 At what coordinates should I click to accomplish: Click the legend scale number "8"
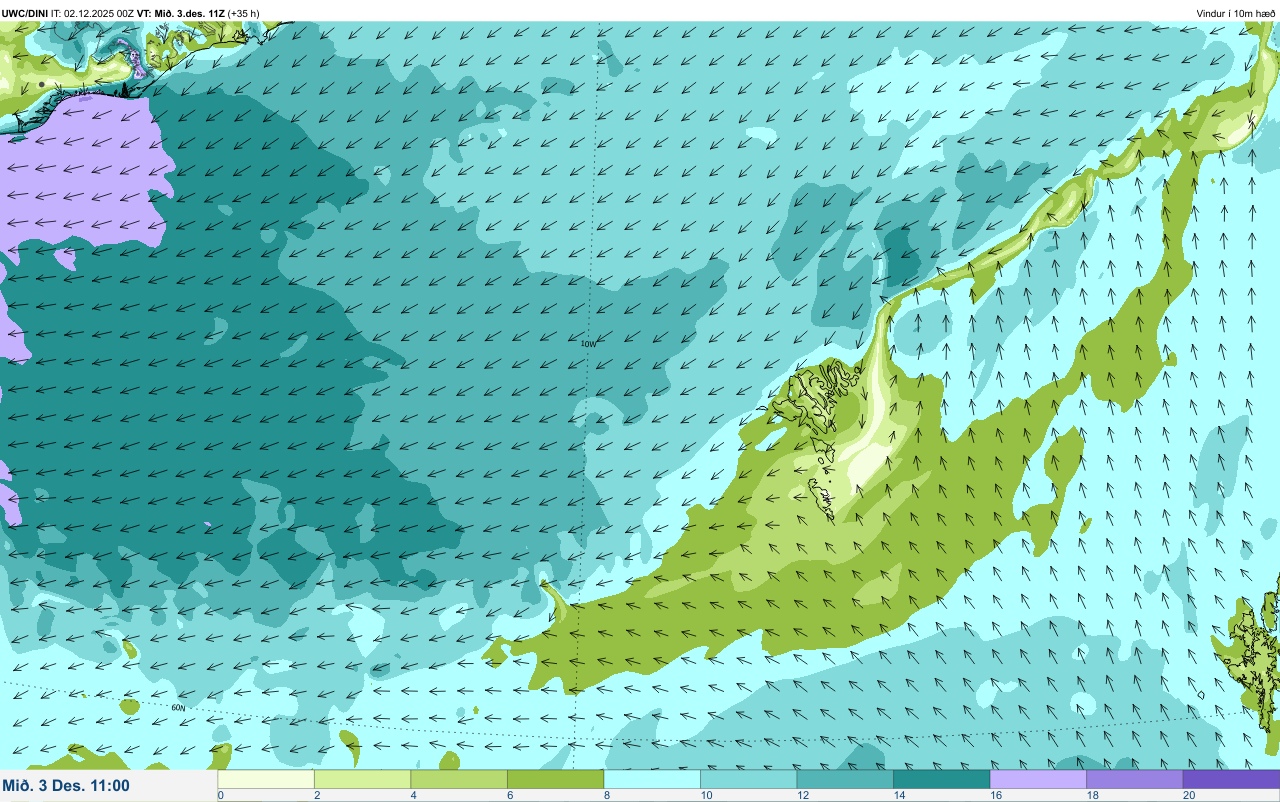[605, 795]
